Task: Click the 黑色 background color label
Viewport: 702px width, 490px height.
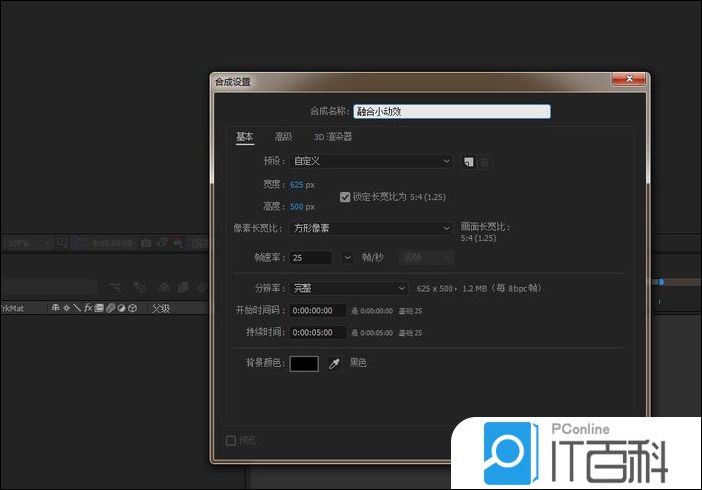Action: pyautogui.click(x=358, y=363)
